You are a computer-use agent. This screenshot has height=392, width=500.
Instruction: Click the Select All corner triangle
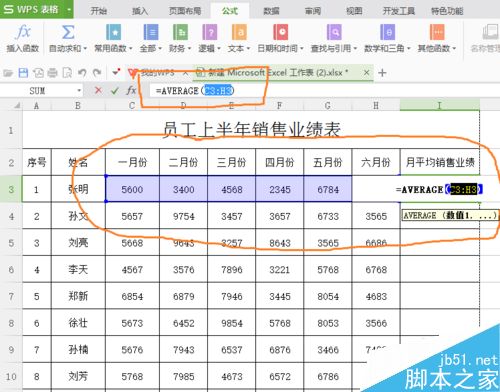(x=16, y=106)
